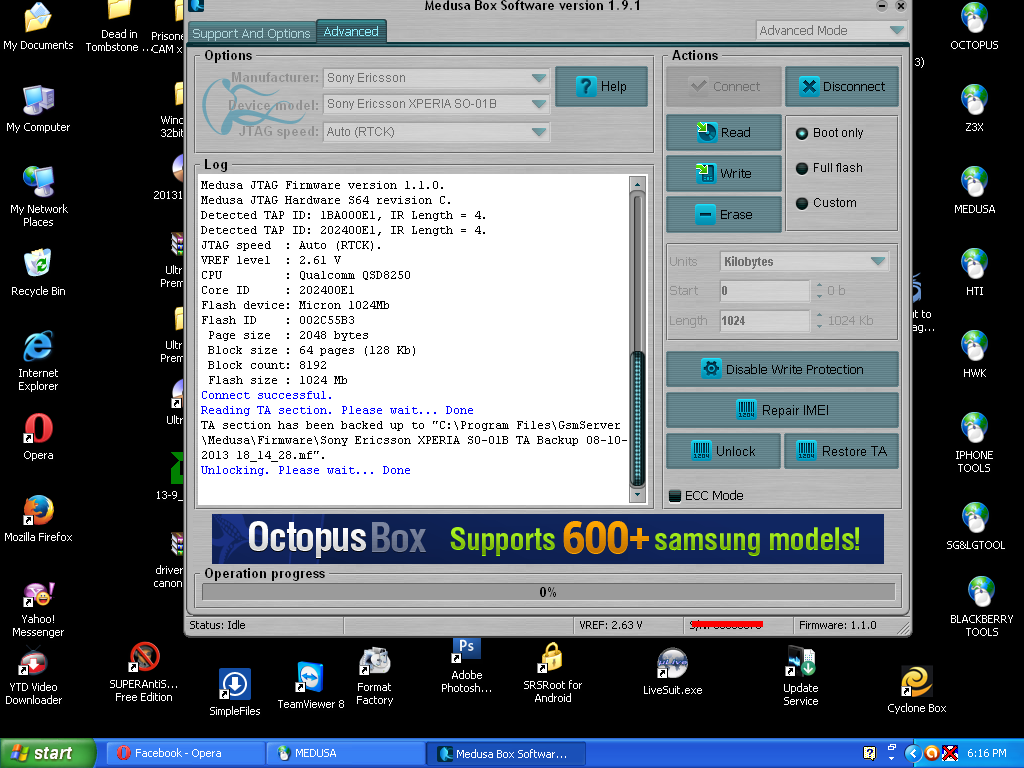This screenshot has width=1024, height=768.
Task: Open Format Factory desktop icon
Action: [374, 676]
